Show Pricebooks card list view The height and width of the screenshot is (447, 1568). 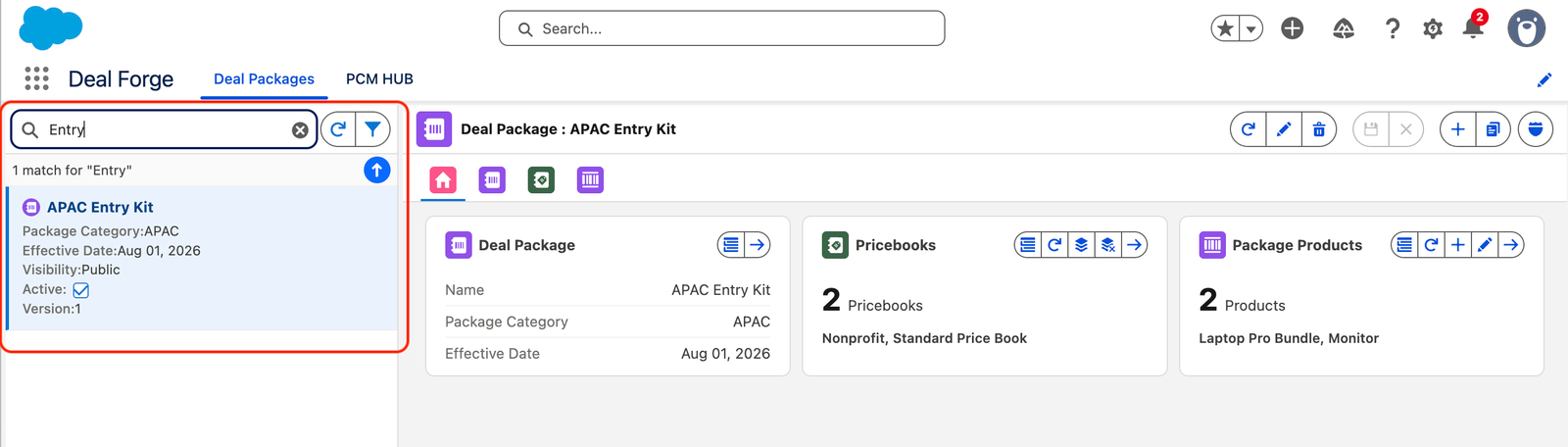coord(1027,245)
